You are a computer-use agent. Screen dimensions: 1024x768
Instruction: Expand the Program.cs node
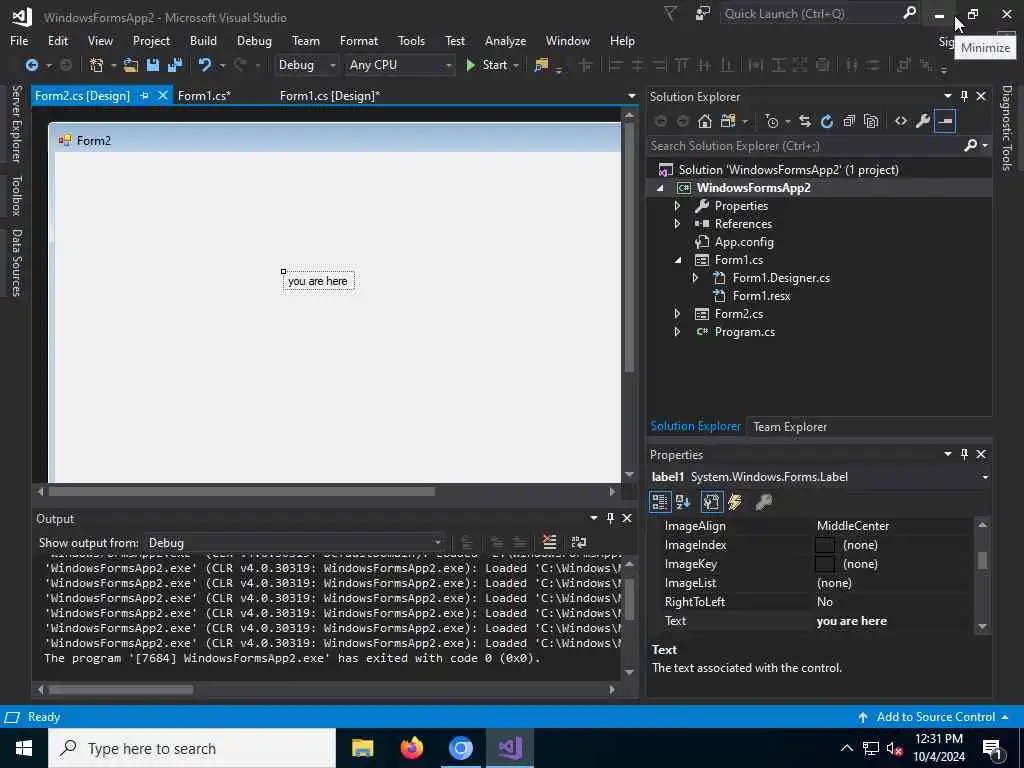[x=677, y=332]
